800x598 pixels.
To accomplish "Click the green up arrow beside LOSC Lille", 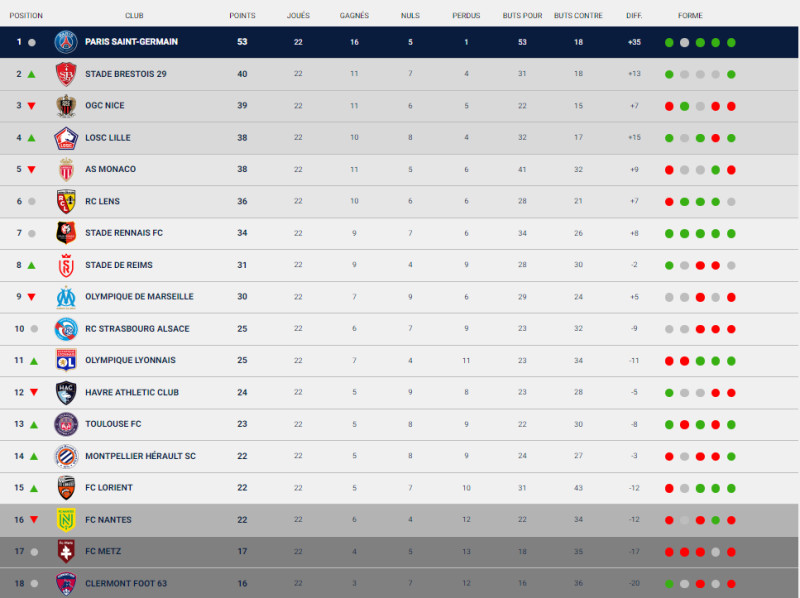I will 32,138.
